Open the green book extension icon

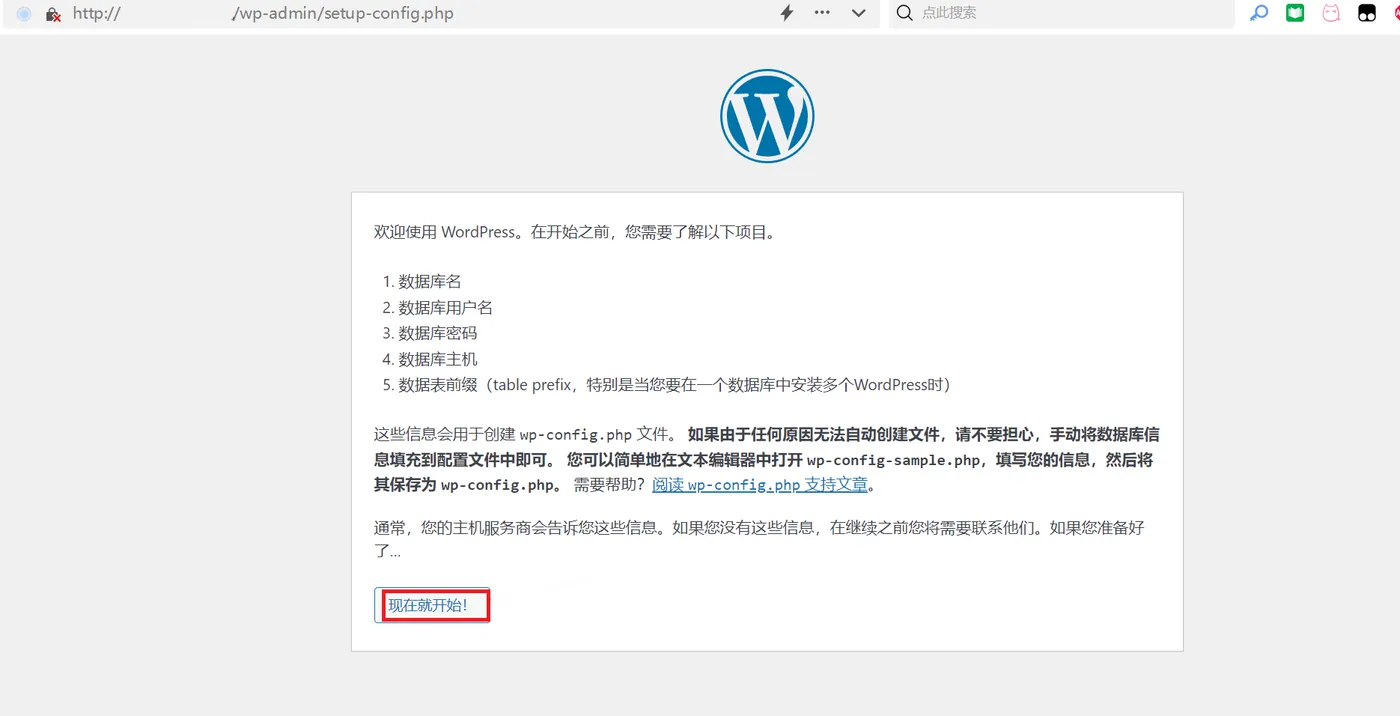point(1295,13)
